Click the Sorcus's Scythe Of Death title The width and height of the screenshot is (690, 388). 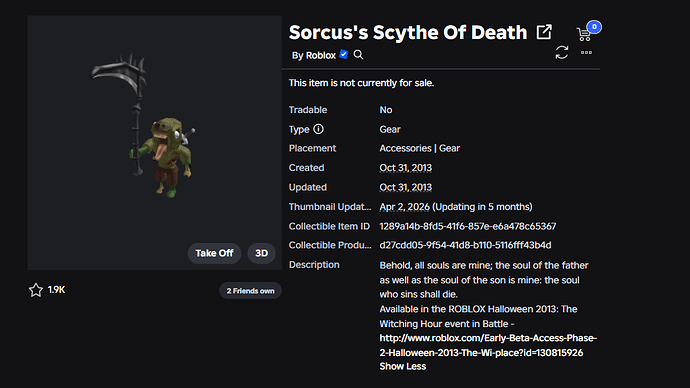pos(408,33)
